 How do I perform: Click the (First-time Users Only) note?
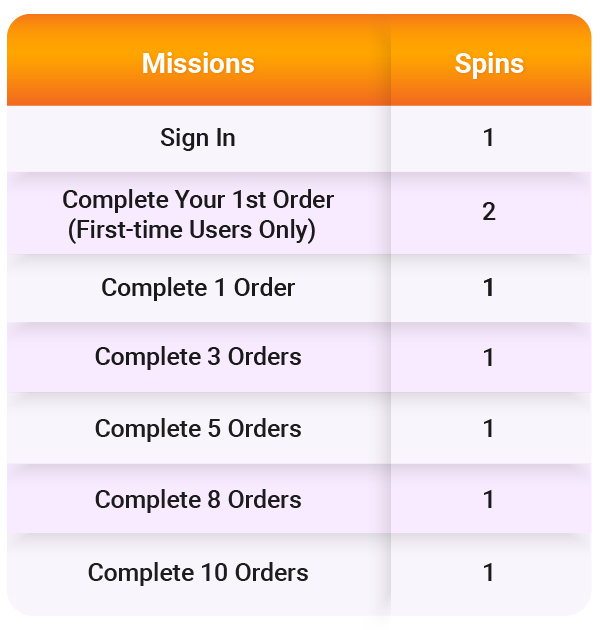(192, 230)
